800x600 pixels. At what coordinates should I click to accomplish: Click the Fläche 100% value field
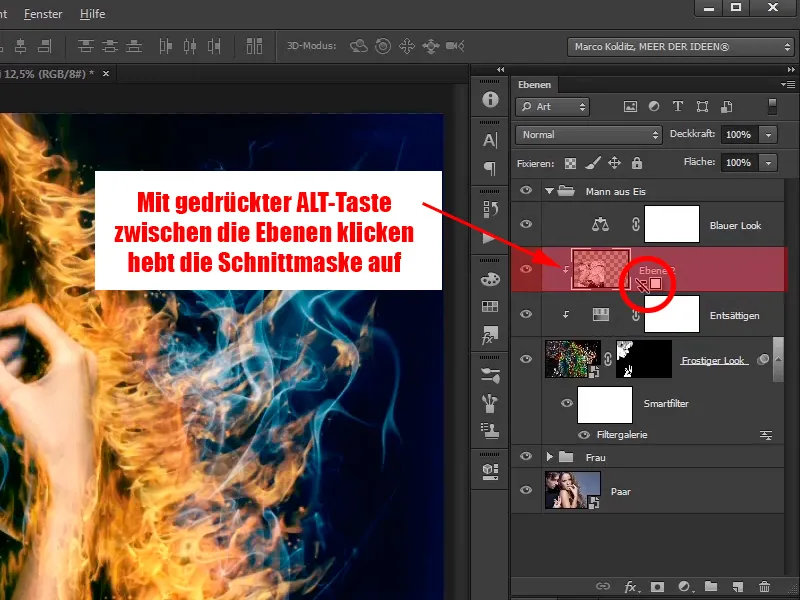739,163
